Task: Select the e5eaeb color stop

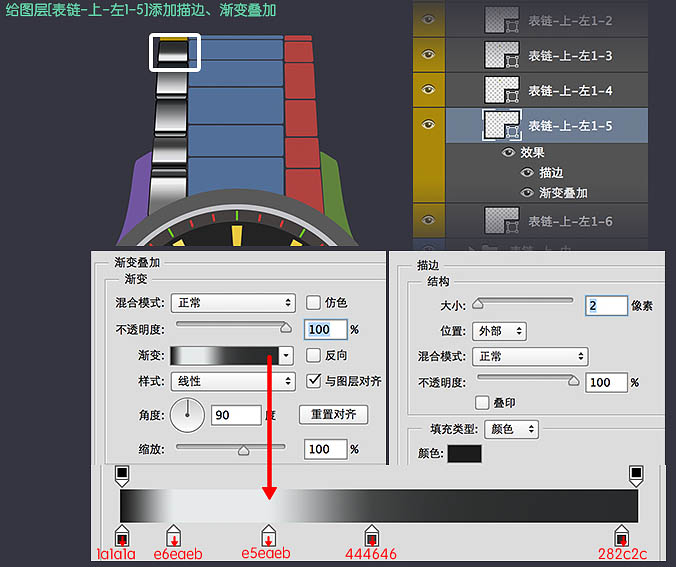Action: coord(269,536)
